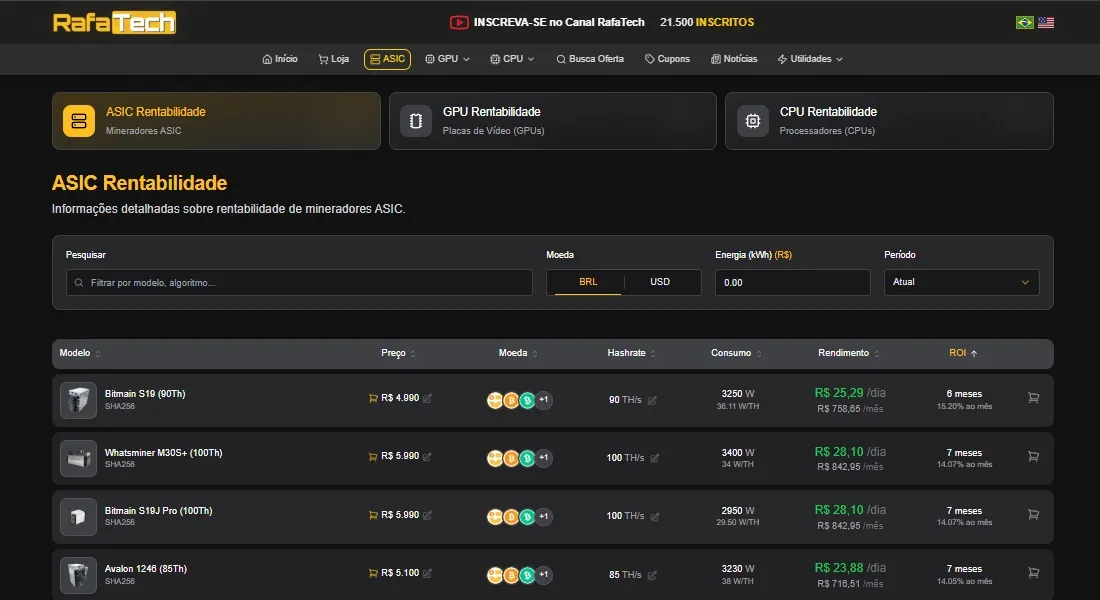Viewport: 1100px width, 600px height.
Task: Open the CPU Rentabilidade tab
Action: [x=888, y=121]
